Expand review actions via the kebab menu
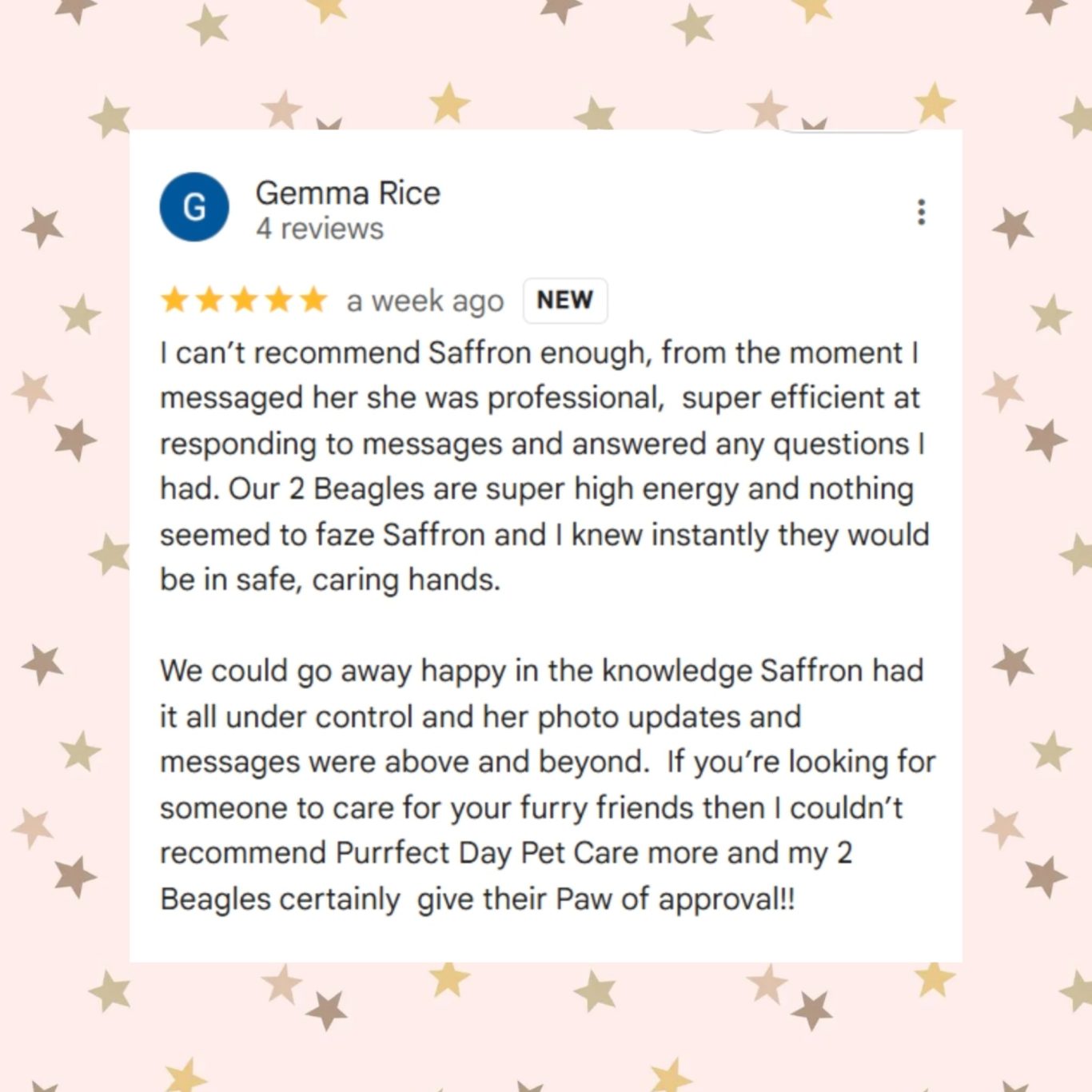 pyautogui.click(x=921, y=212)
